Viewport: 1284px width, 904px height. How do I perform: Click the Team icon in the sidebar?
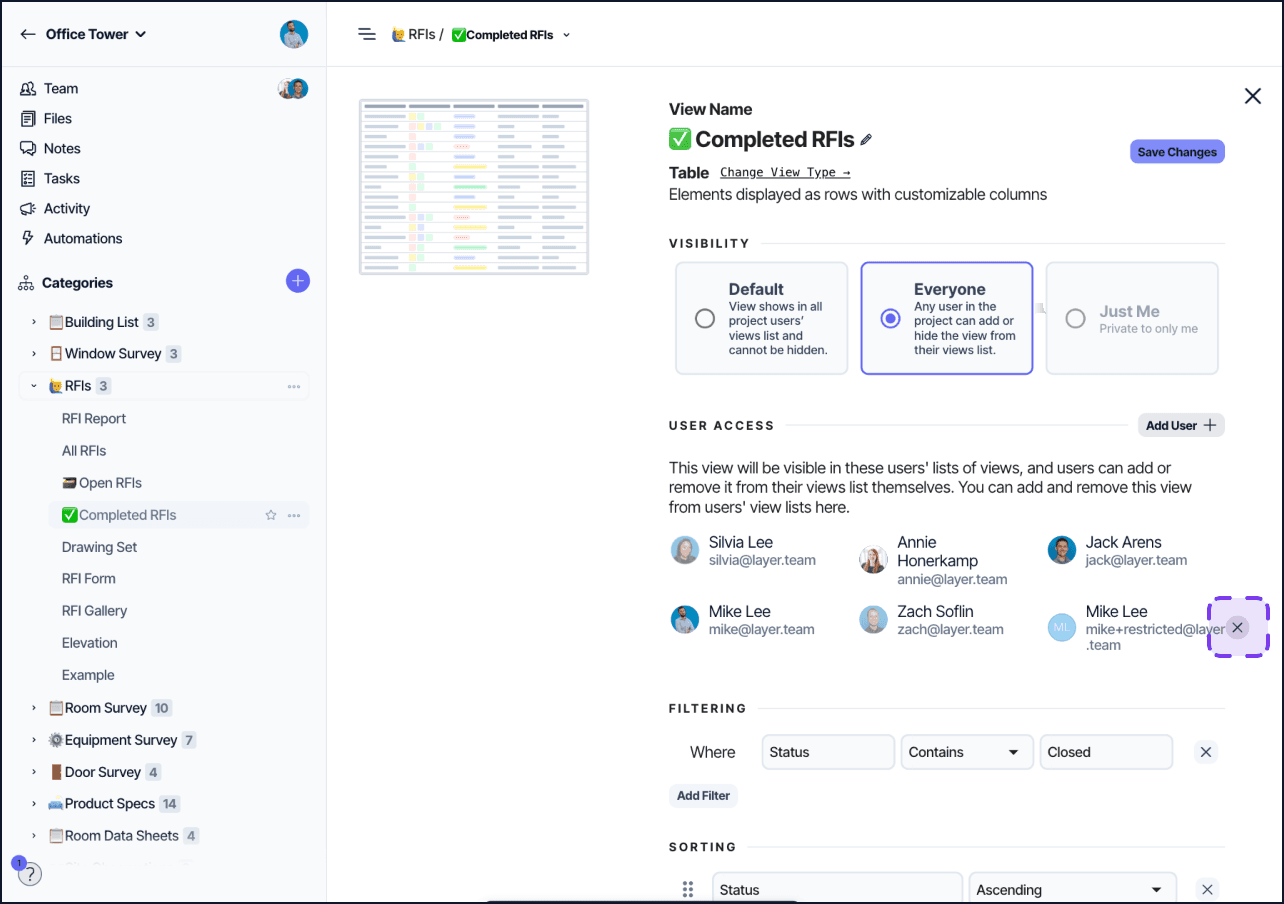point(28,88)
